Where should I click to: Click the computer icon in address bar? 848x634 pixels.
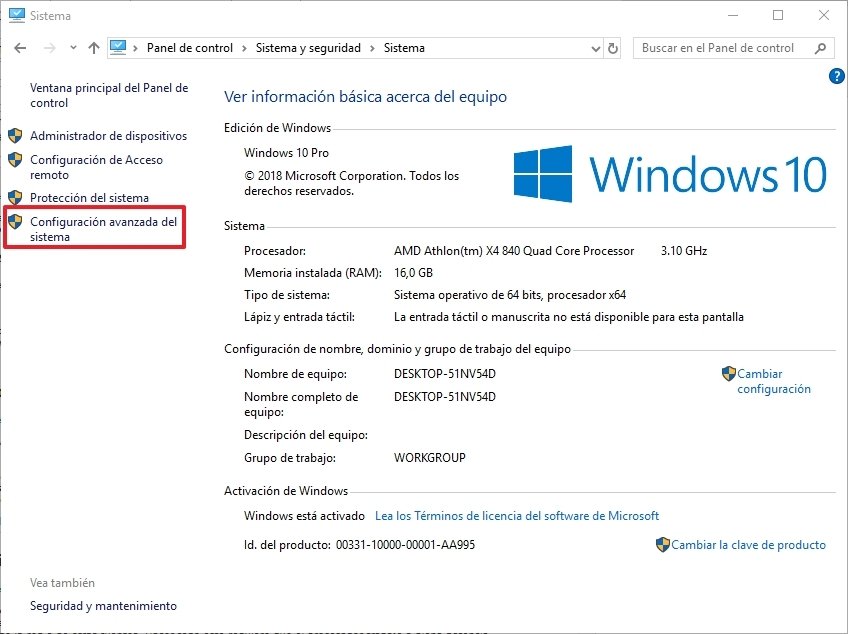pyautogui.click(x=118, y=48)
